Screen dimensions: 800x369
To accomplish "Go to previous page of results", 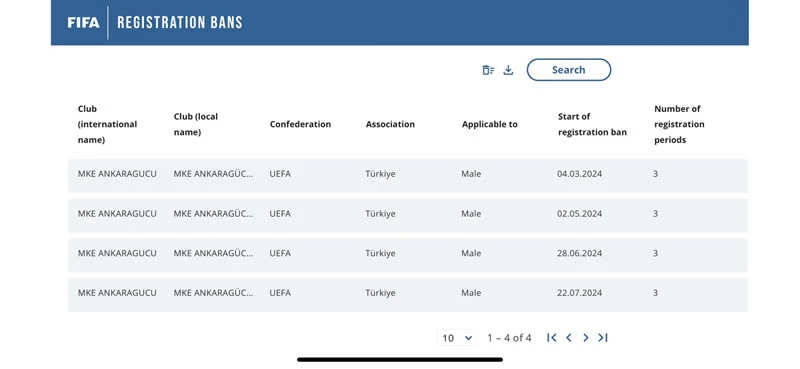I will click(568, 337).
